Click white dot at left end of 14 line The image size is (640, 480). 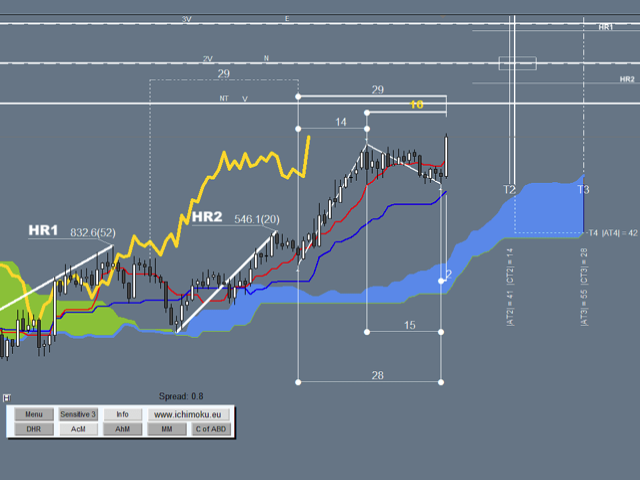(298, 129)
